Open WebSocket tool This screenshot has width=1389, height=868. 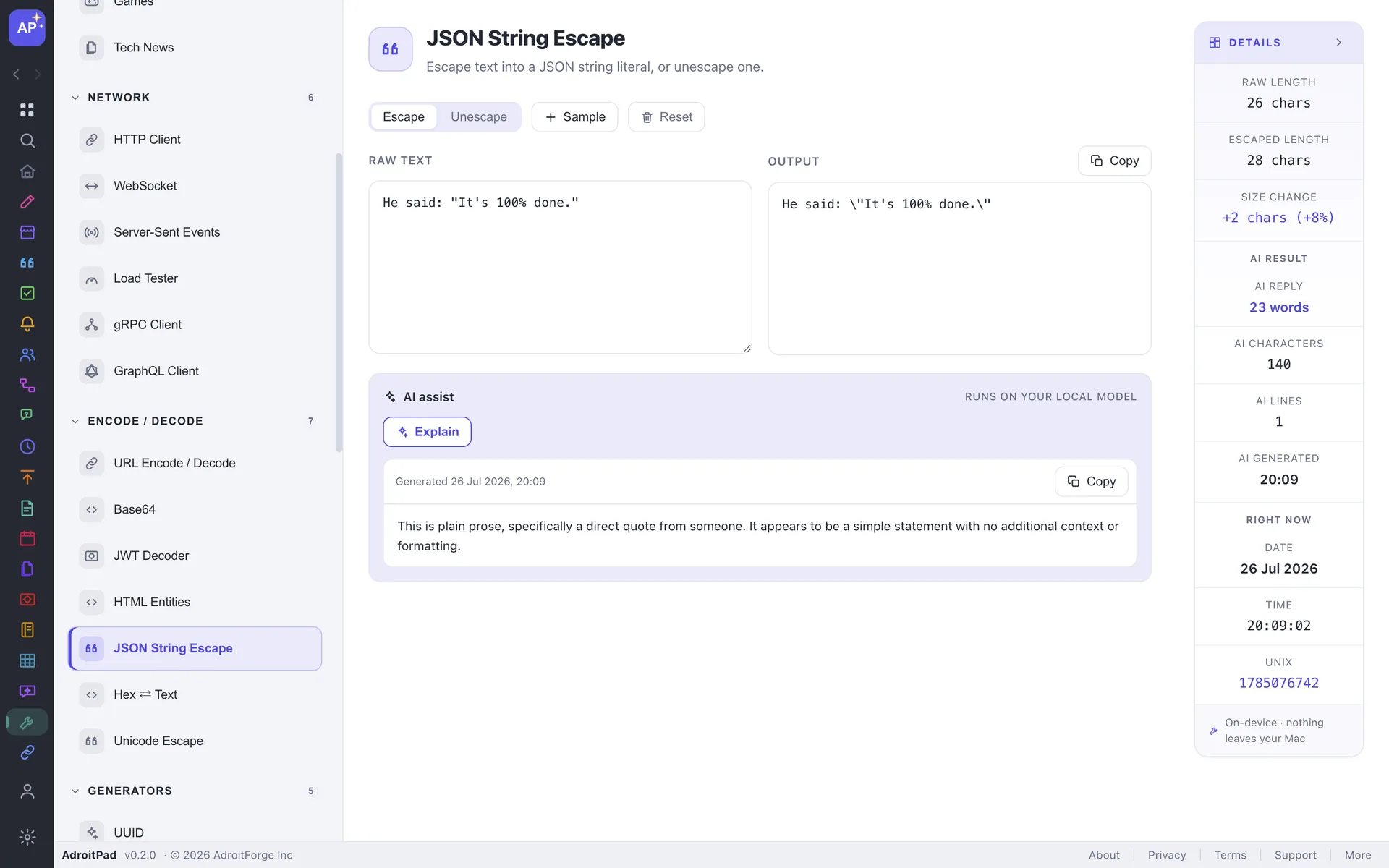195,186
